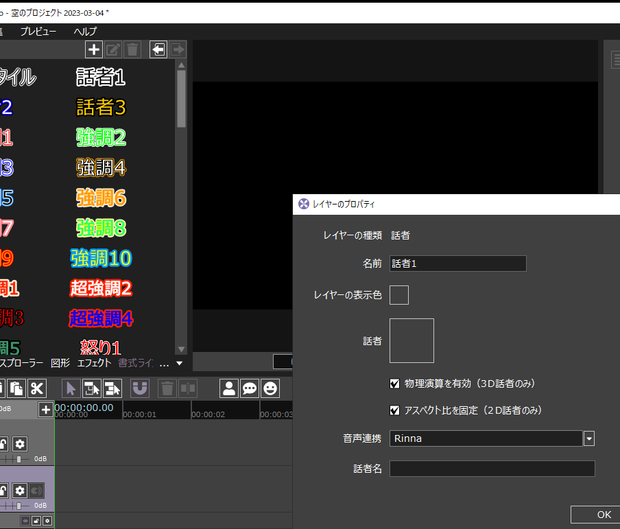620x529 pixels.
Task: Toggle the lock on the purple track
Action: point(3,491)
